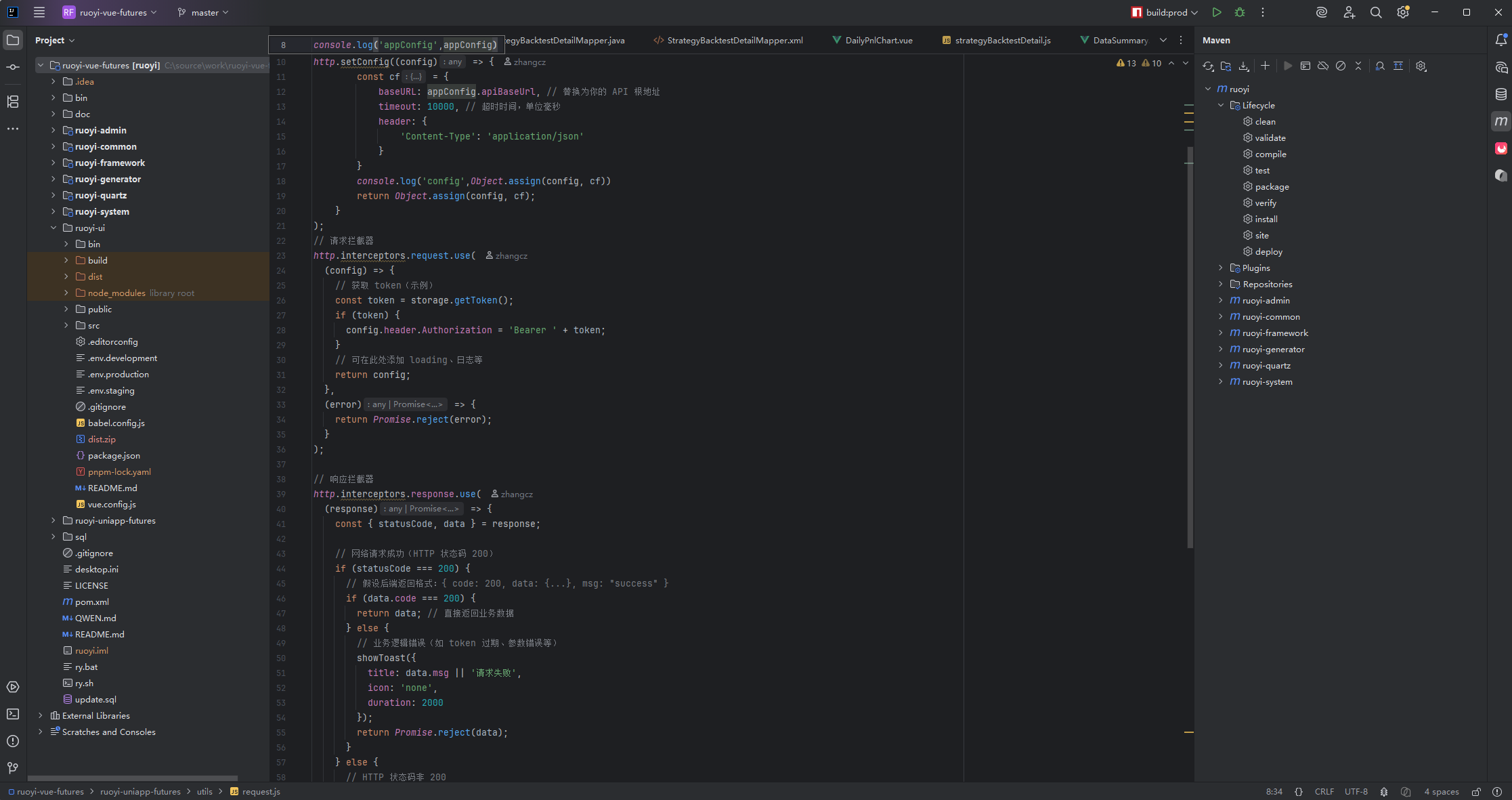The image size is (1512, 800).
Task: Click Execute Maven Goal icon
Action: point(1305,66)
